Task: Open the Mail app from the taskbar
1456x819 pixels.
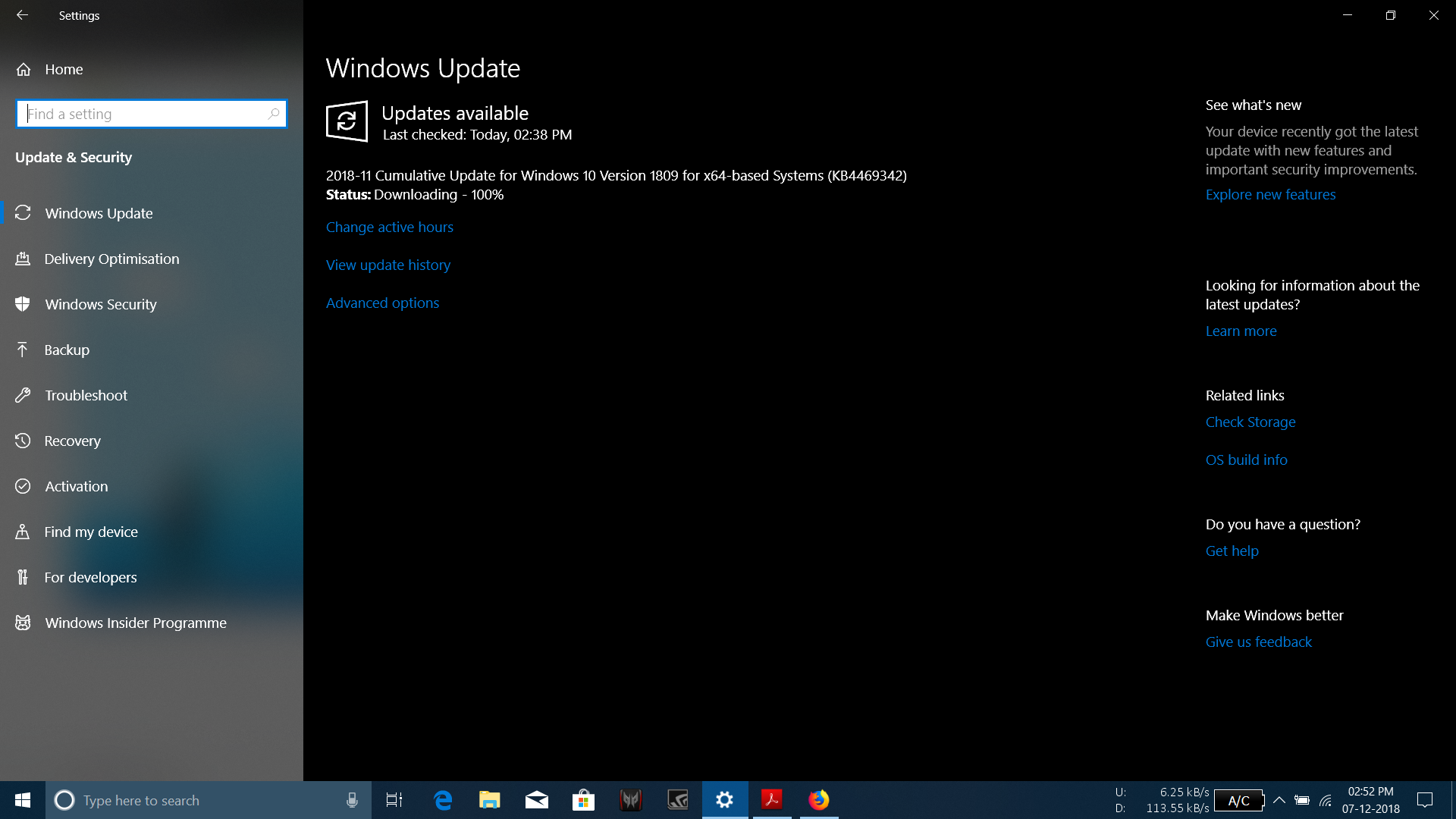Action: pos(537,800)
